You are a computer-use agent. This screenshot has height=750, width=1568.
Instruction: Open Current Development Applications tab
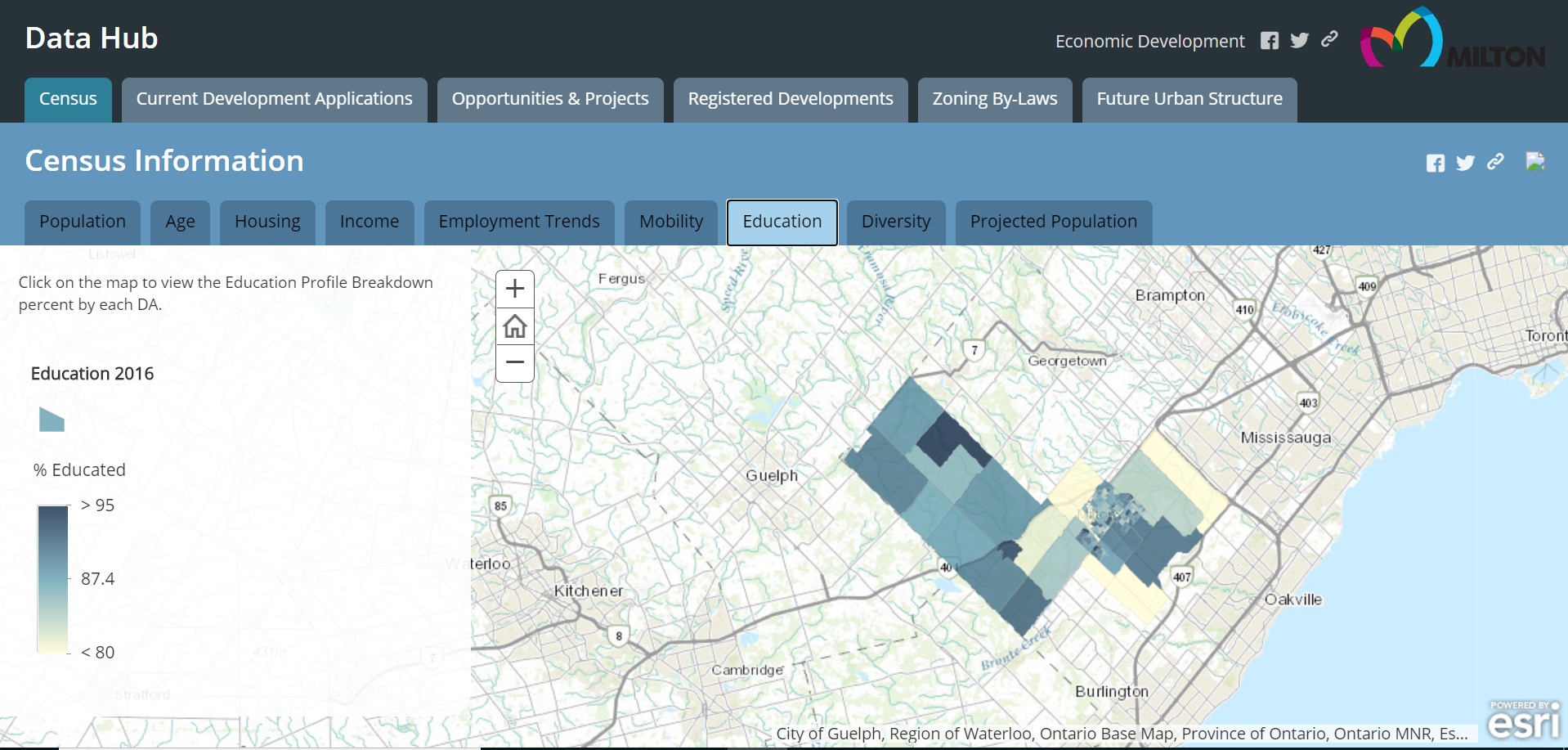[x=274, y=100]
